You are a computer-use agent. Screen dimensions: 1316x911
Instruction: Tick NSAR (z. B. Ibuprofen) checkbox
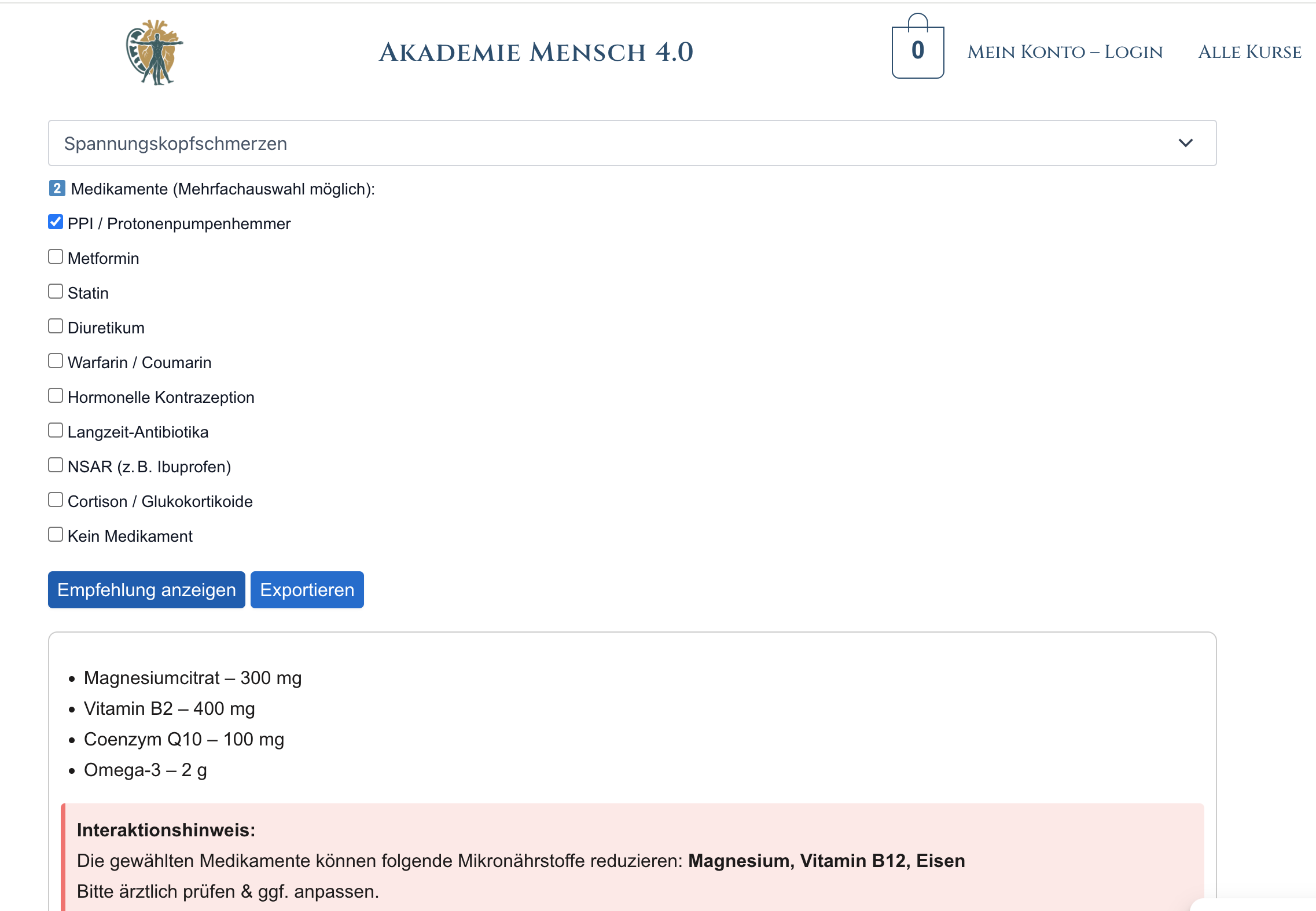click(56, 465)
